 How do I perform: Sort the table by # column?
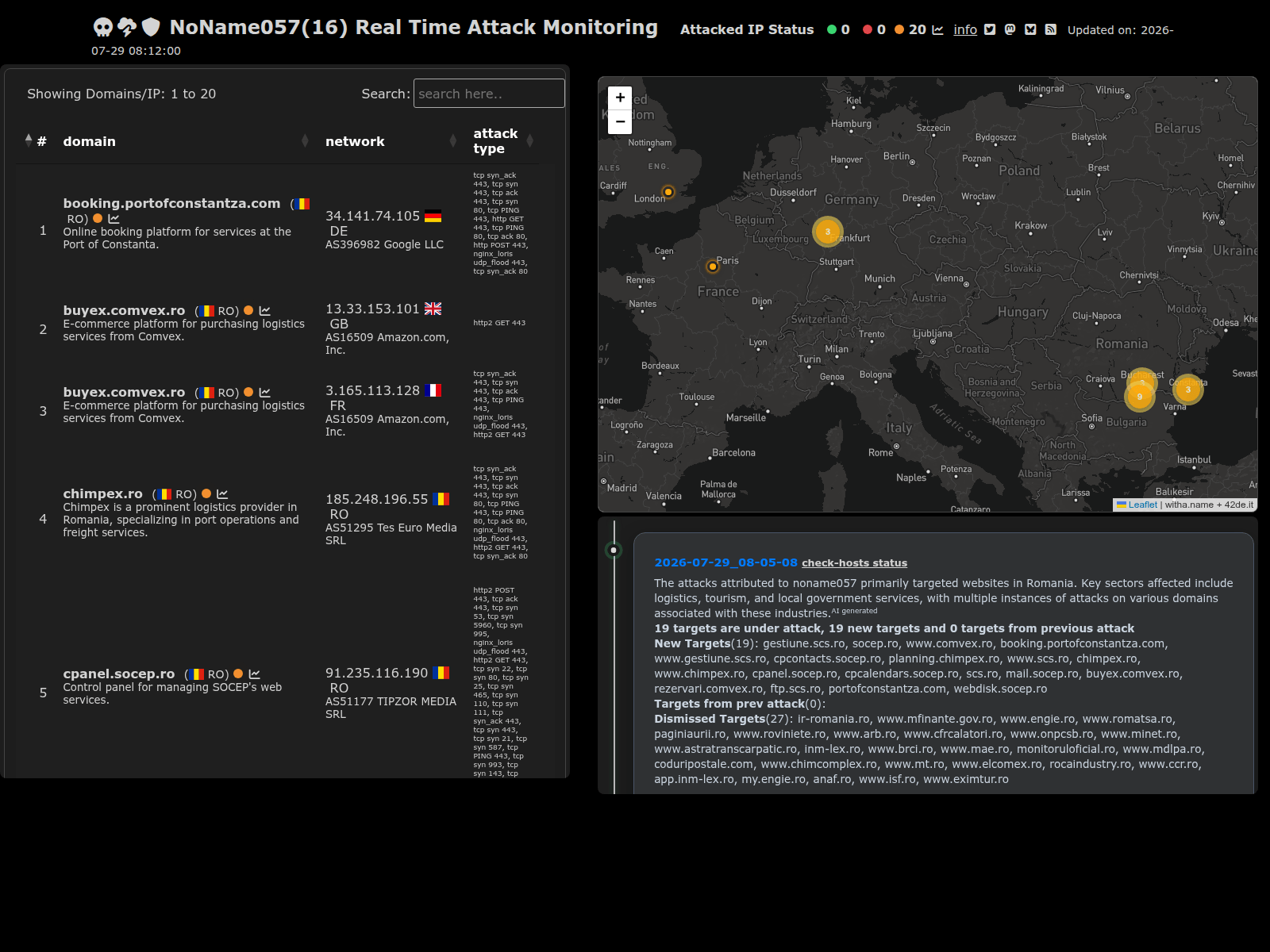click(x=36, y=141)
